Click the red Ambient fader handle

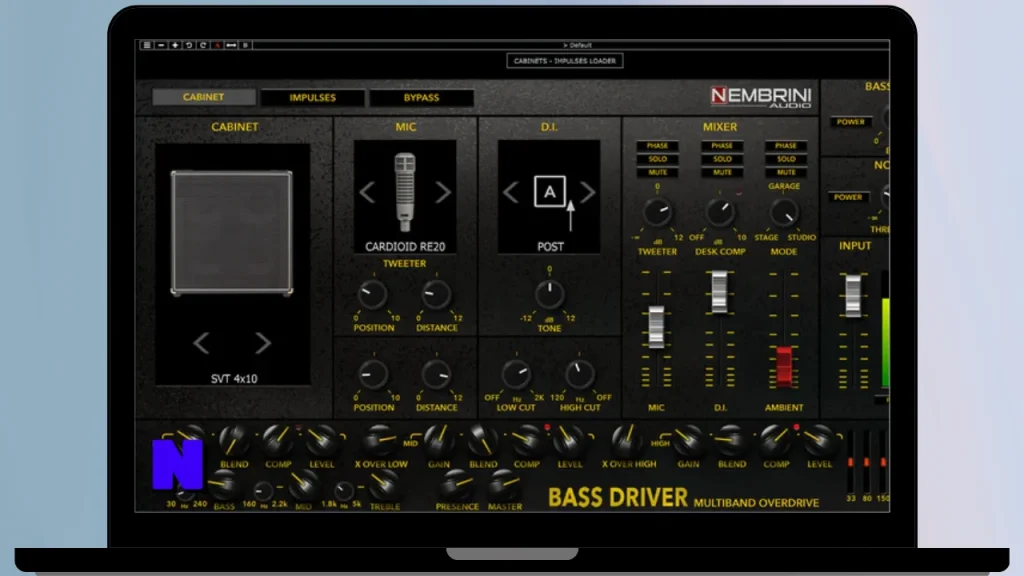click(784, 366)
